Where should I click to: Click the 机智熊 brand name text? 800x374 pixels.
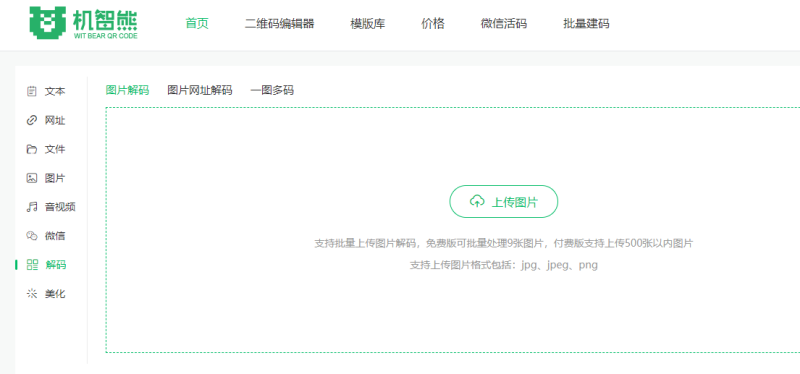106,19
